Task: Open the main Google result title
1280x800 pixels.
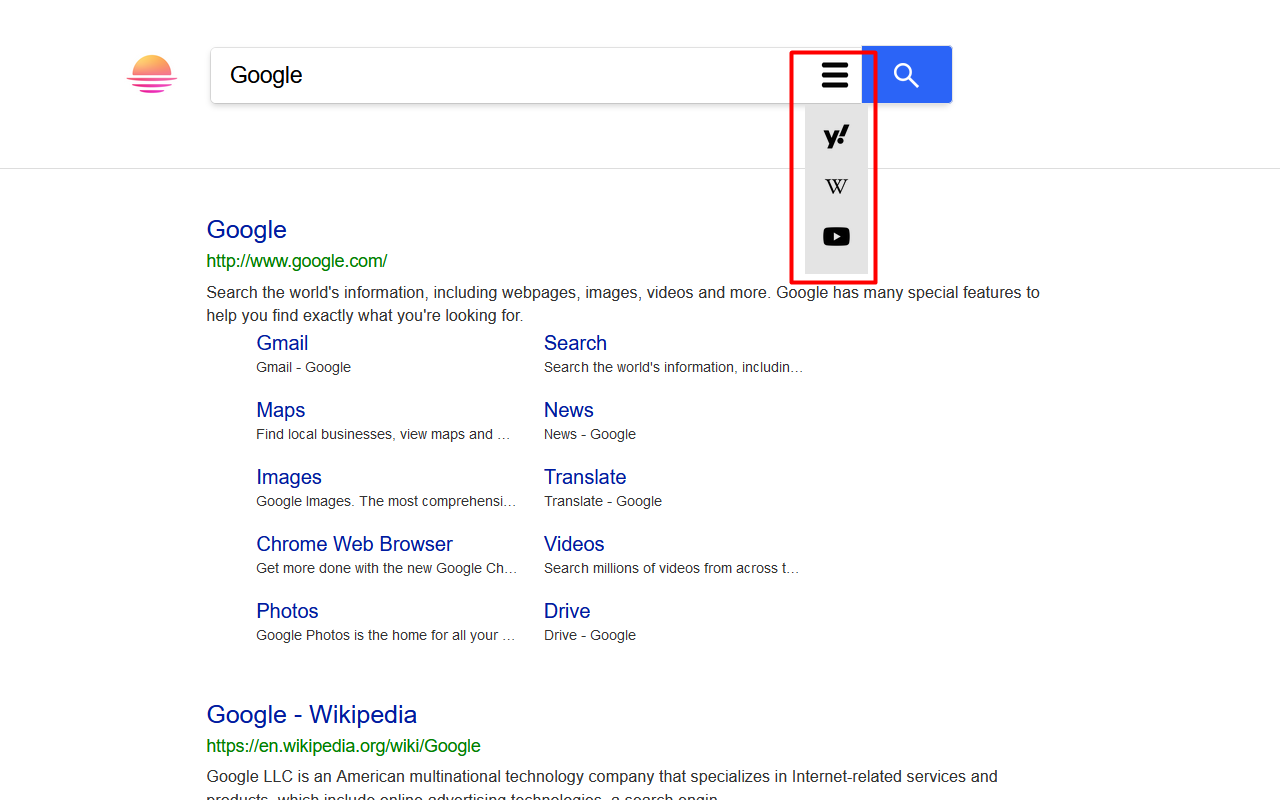Action: (247, 230)
